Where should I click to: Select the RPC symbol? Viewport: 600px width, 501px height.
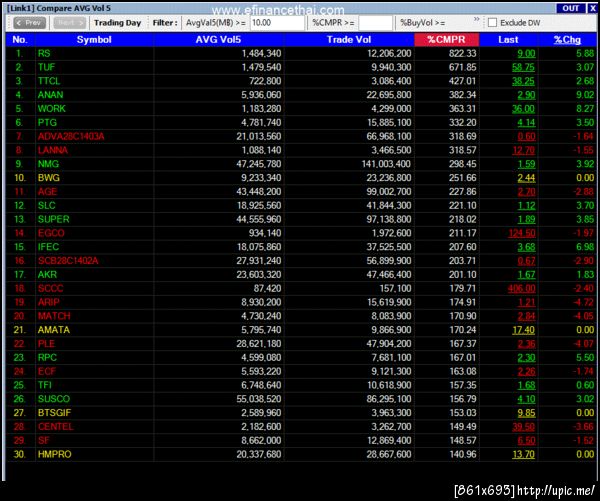point(47,357)
